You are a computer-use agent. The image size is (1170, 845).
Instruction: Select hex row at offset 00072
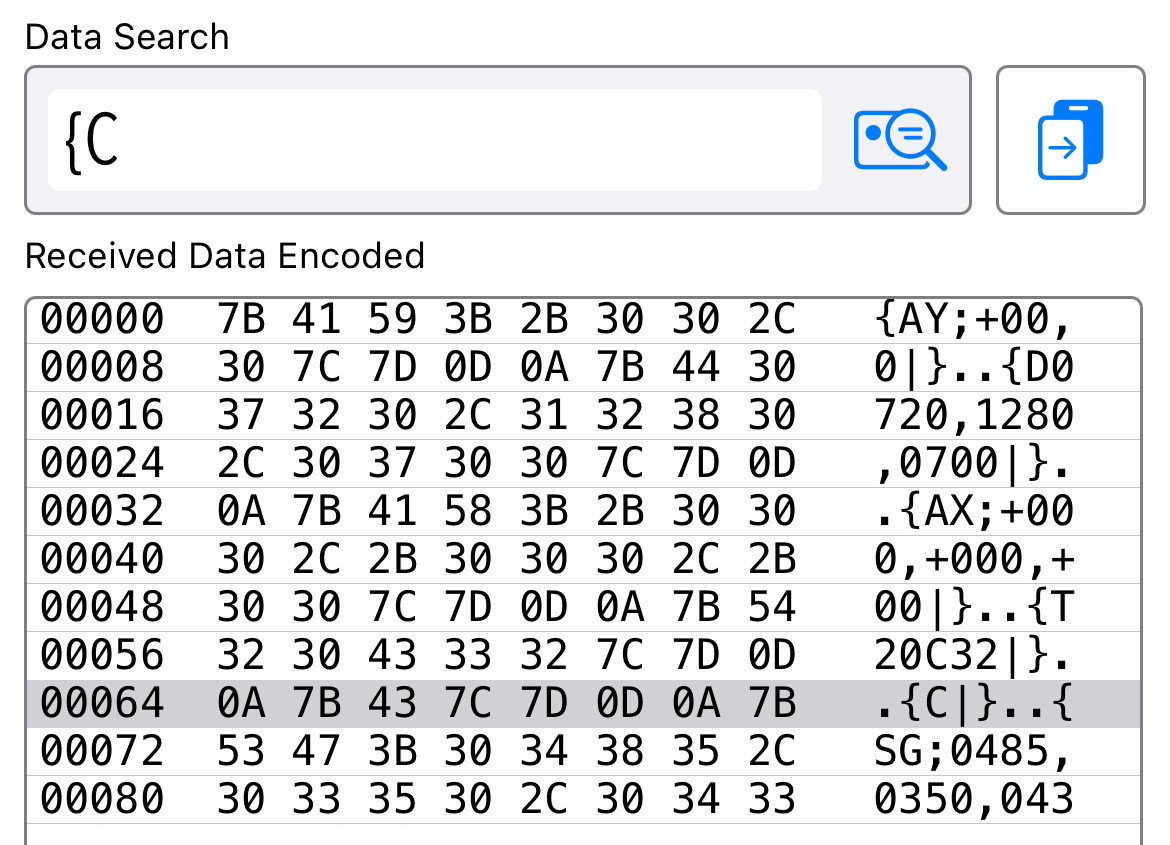(x=584, y=752)
